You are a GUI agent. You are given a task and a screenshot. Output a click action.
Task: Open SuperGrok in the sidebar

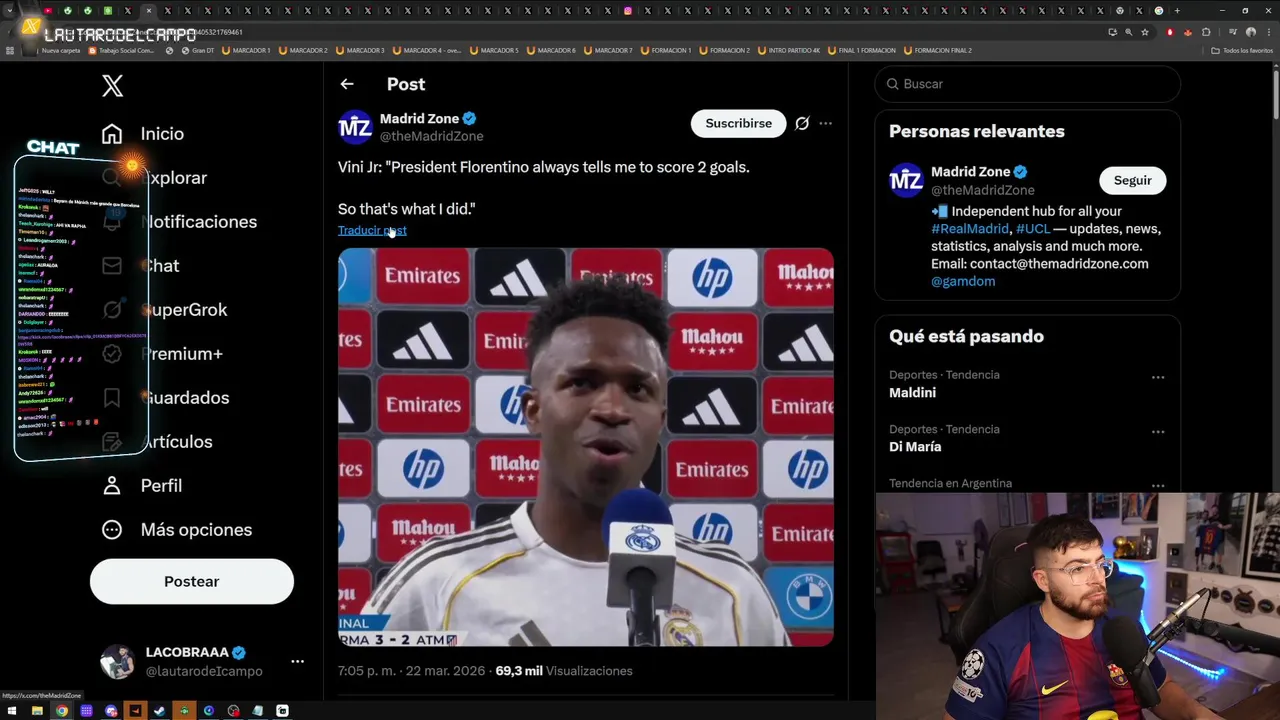[x=185, y=309]
